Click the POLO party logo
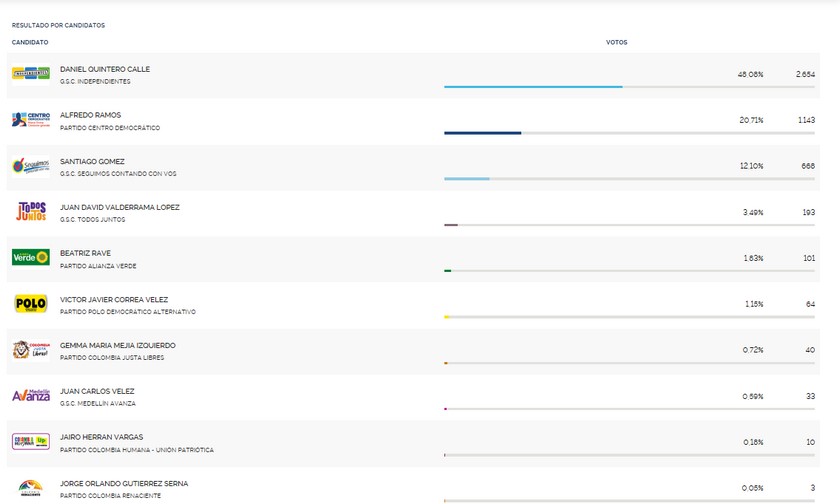The width and height of the screenshot is (840, 504). tap(30, 303)
